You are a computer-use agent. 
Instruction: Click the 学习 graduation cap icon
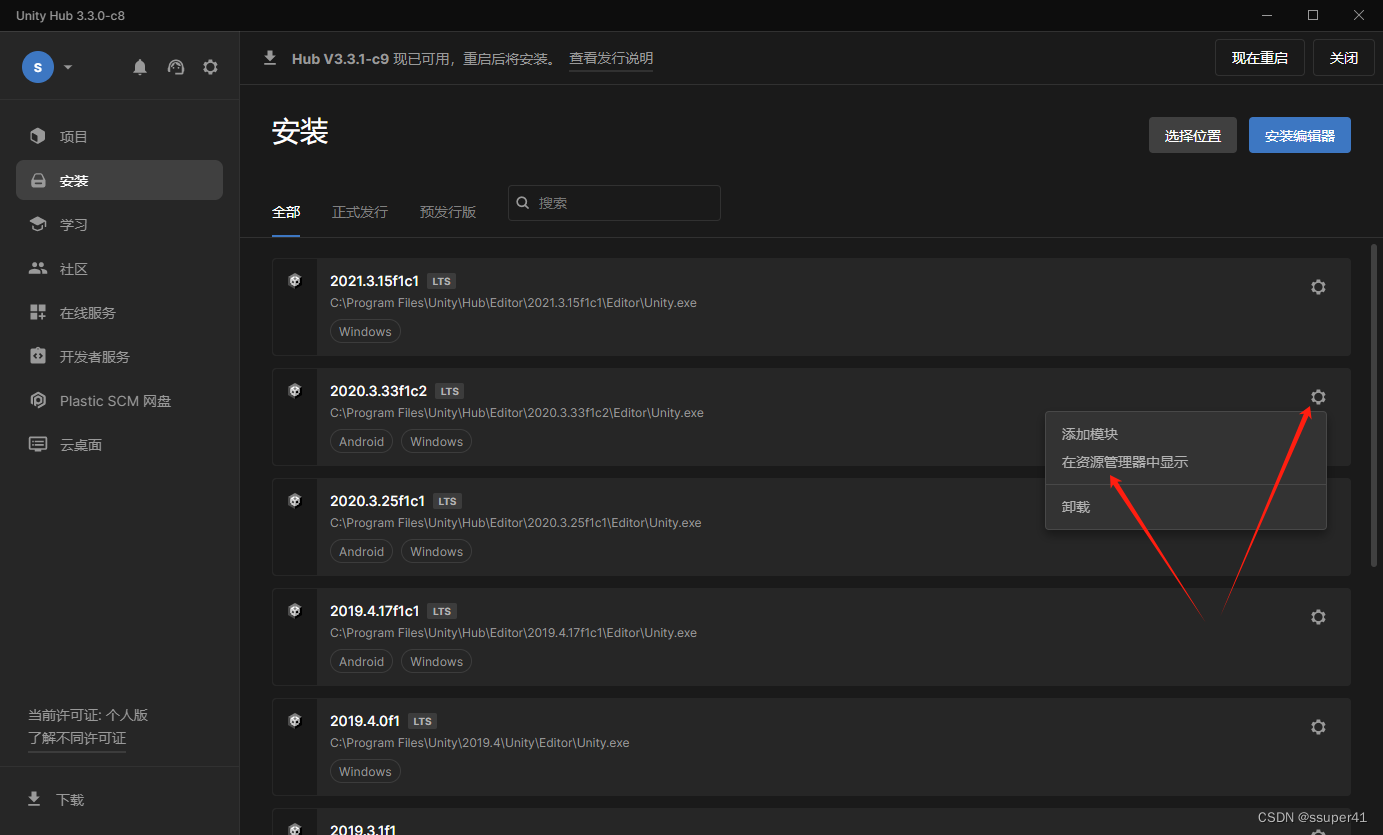coord(38,224)
